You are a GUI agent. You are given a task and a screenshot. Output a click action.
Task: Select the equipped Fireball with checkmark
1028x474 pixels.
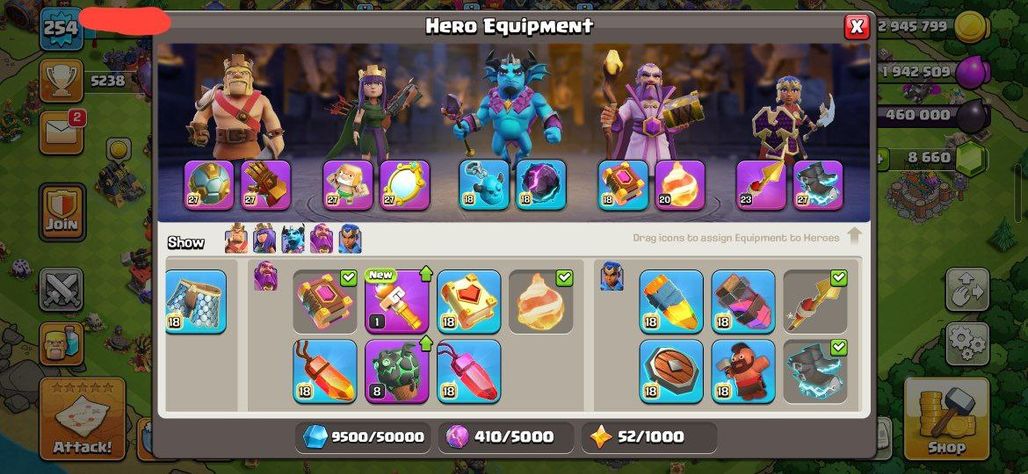(542, 302)
